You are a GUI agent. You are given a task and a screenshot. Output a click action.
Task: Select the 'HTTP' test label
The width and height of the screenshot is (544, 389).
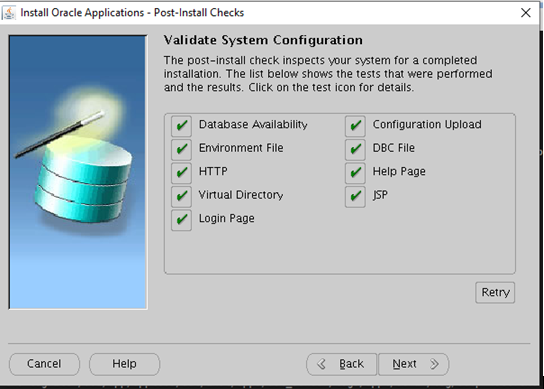tap(213, 171)
